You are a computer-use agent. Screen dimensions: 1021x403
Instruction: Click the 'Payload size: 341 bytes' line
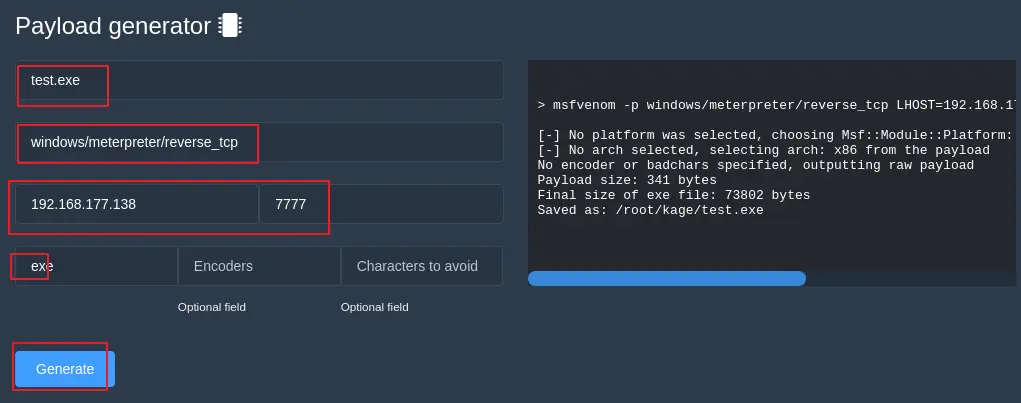tap(626, 180)
